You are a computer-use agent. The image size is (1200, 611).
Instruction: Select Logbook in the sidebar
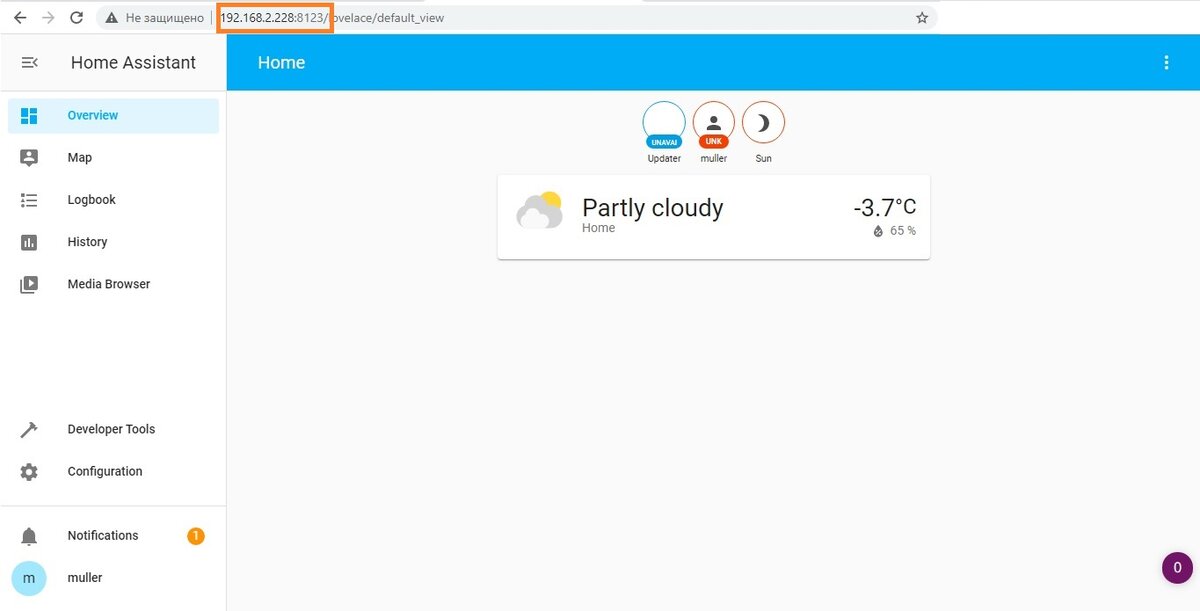point(113,200)
